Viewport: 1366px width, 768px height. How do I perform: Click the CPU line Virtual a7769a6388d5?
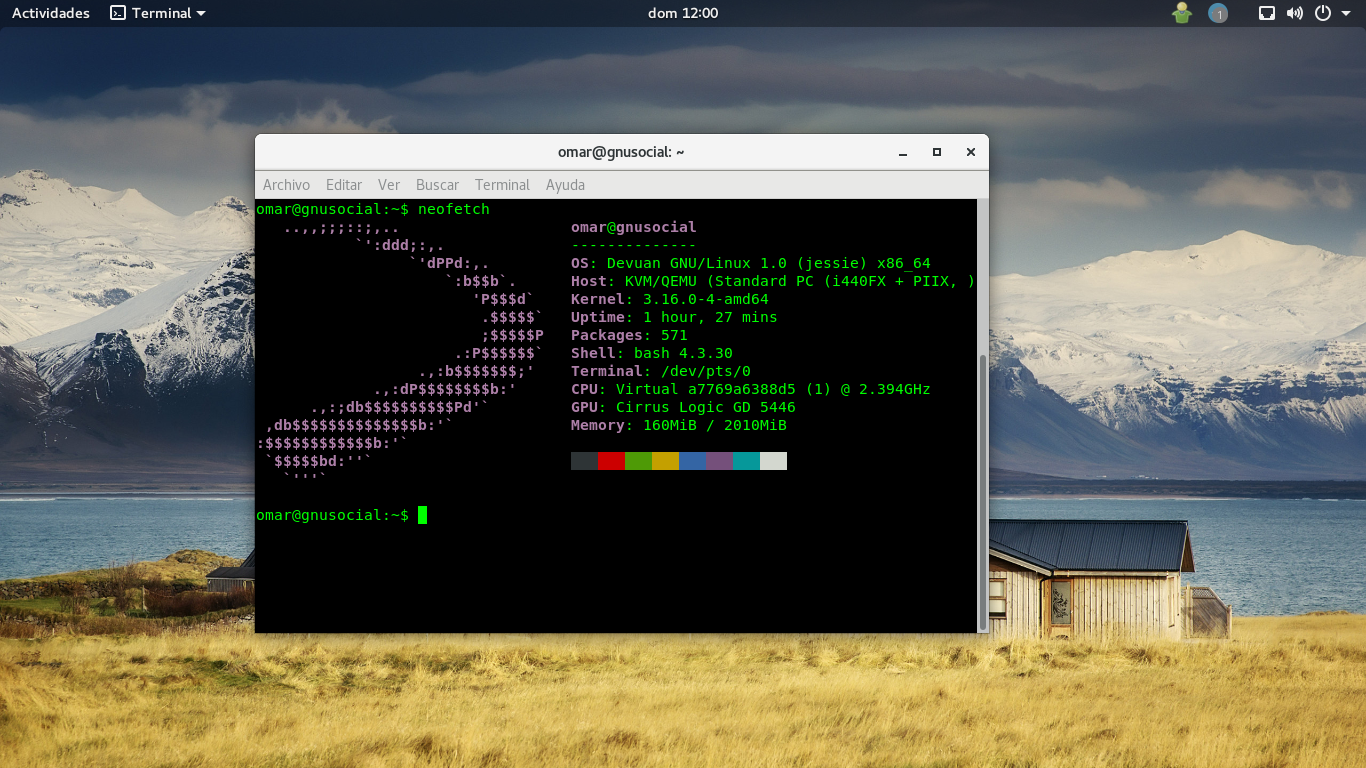pos(751,389)
